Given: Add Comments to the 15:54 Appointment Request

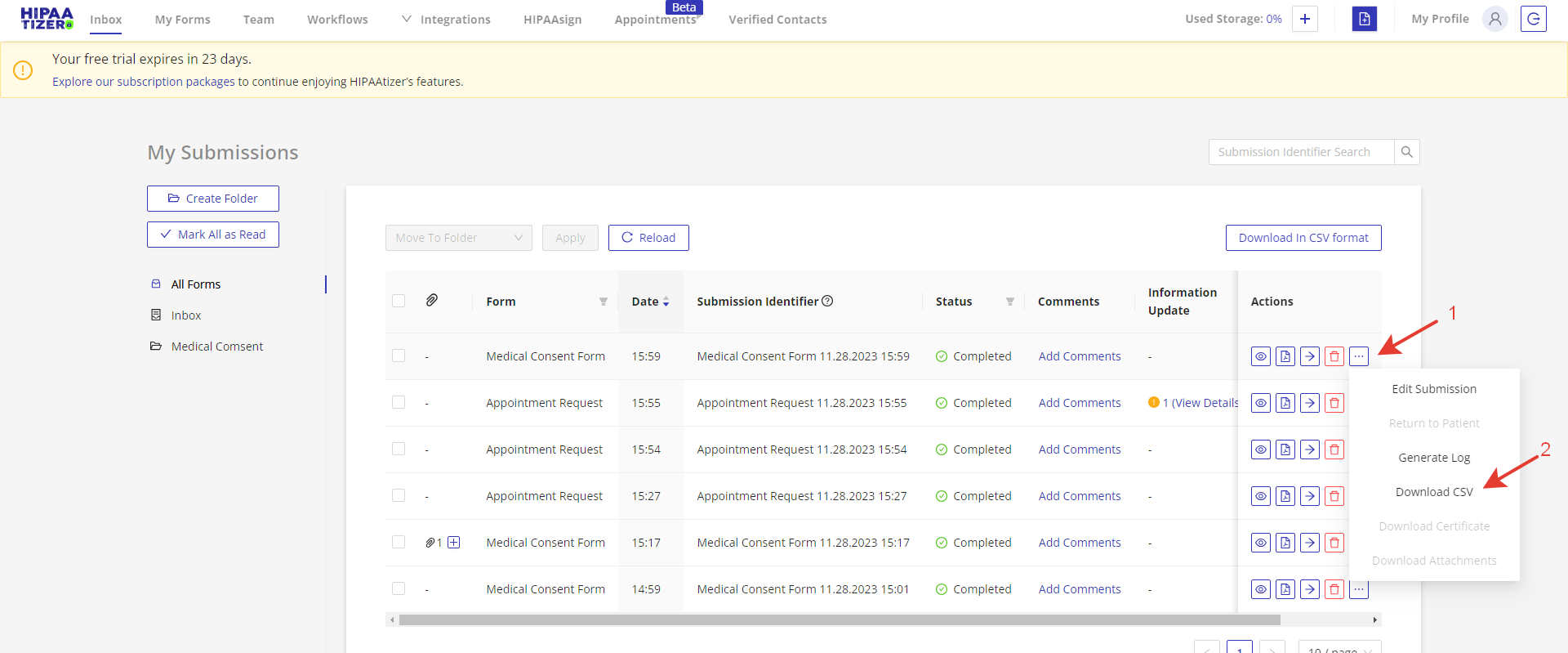Looking at the screenshot, I should 1080,449.
